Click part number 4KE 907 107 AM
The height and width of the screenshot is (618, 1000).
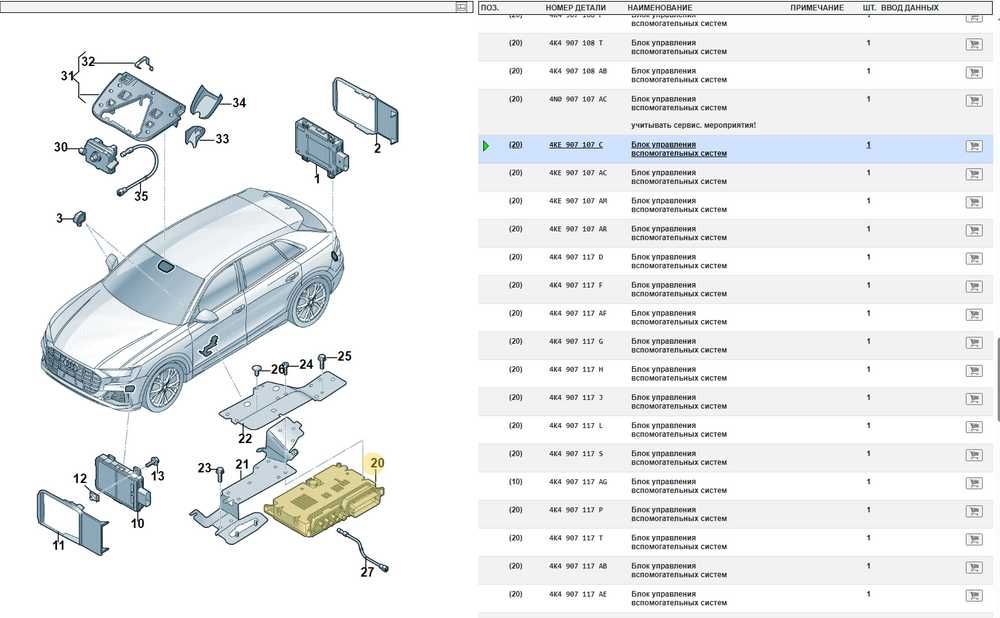click(x=578, y=201)
